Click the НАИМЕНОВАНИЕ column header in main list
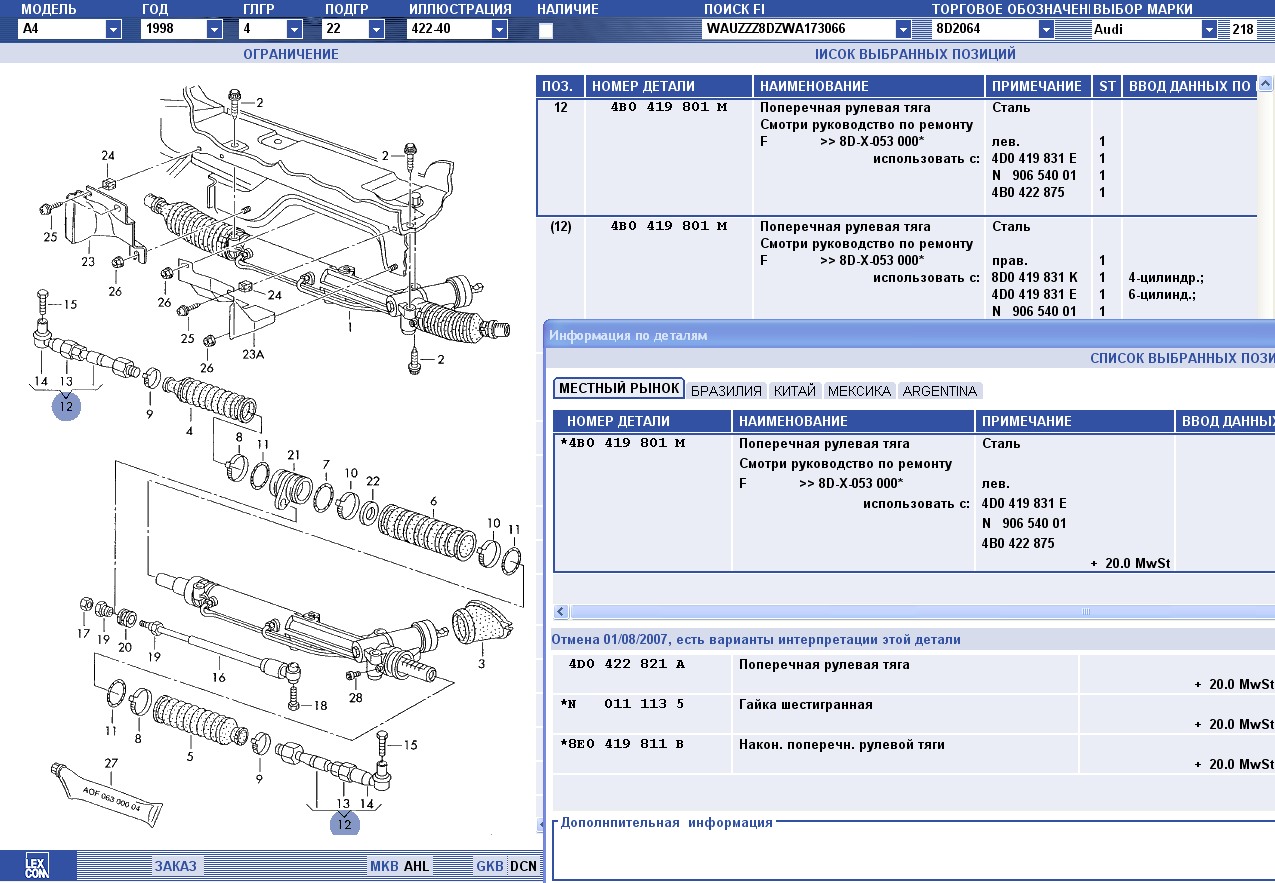The image size is (1275, 883). (868, 86)
